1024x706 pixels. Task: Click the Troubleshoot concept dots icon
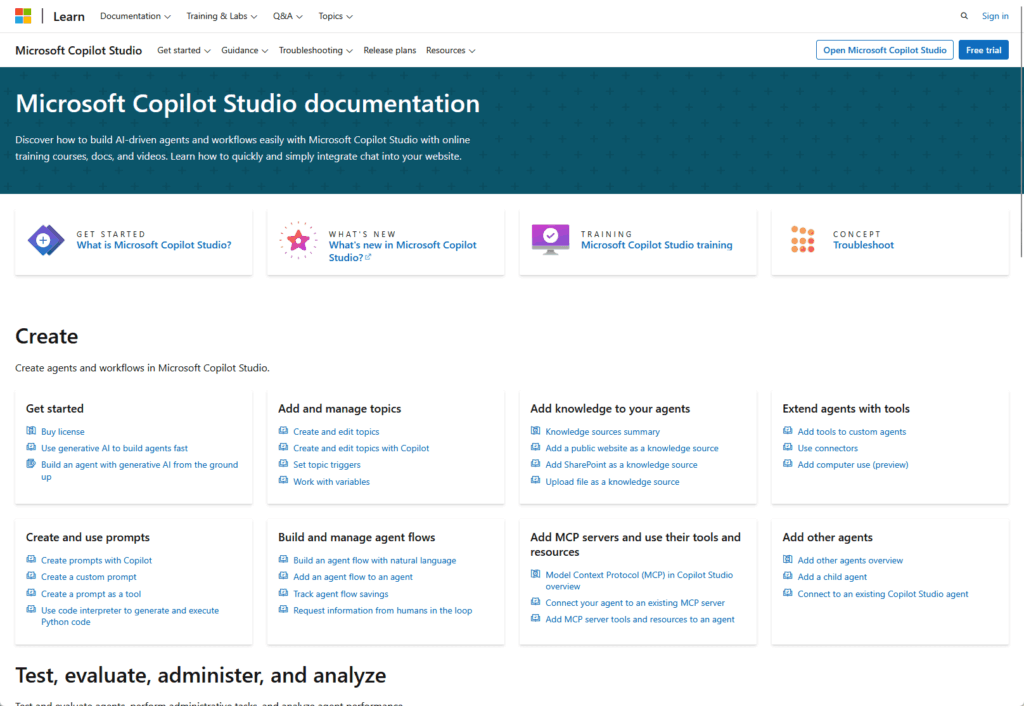[x=803, y=239]
